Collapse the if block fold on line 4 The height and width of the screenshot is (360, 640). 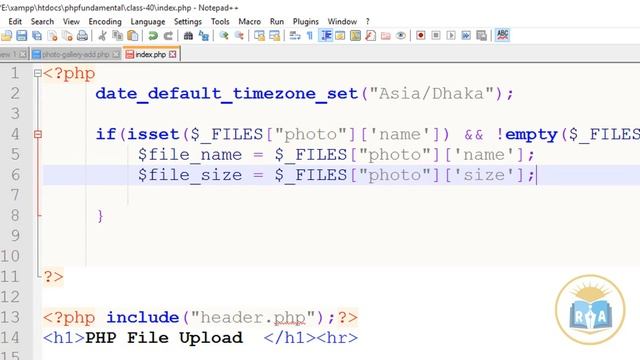(x=38, y=134)
